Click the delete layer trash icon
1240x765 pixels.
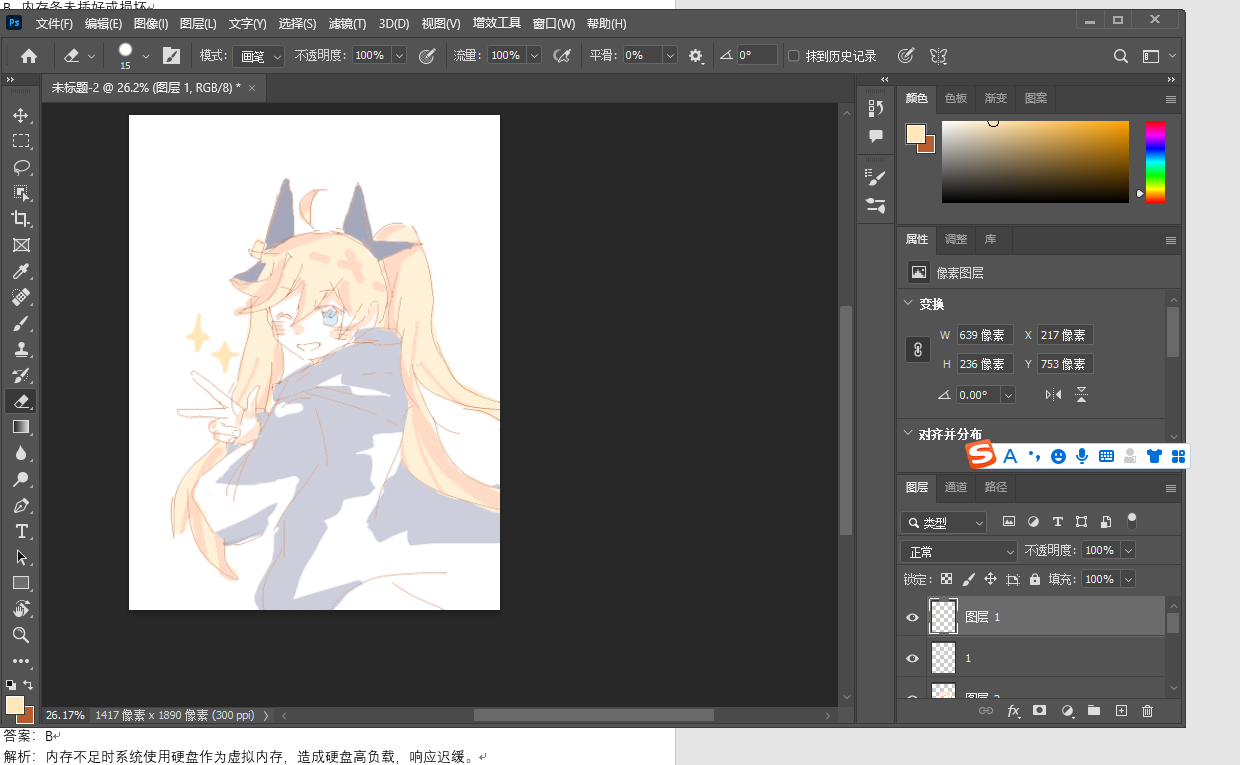[1147, 711]
